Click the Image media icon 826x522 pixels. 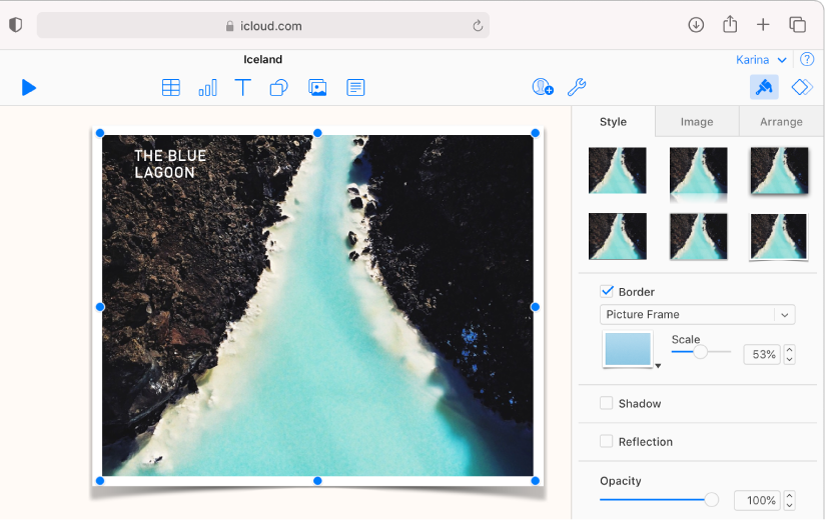pos(318,88)
